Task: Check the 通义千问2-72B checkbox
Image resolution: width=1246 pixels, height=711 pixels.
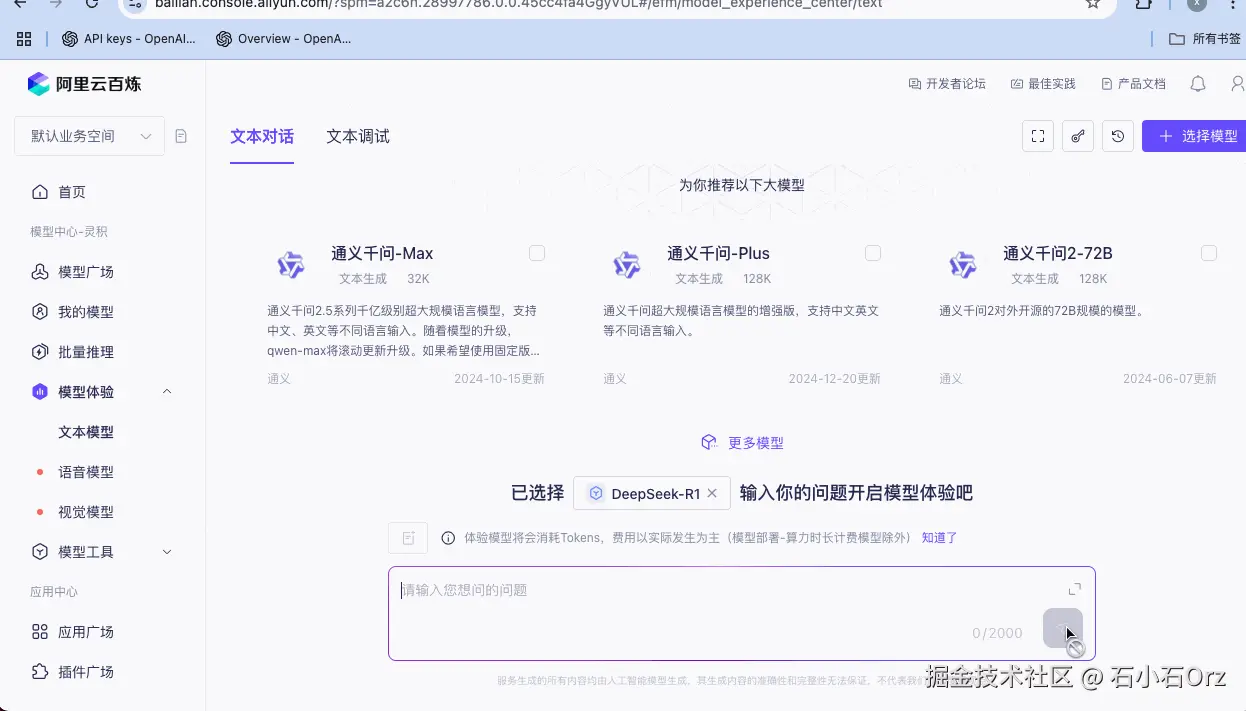Action: (x=1209, y=254)
